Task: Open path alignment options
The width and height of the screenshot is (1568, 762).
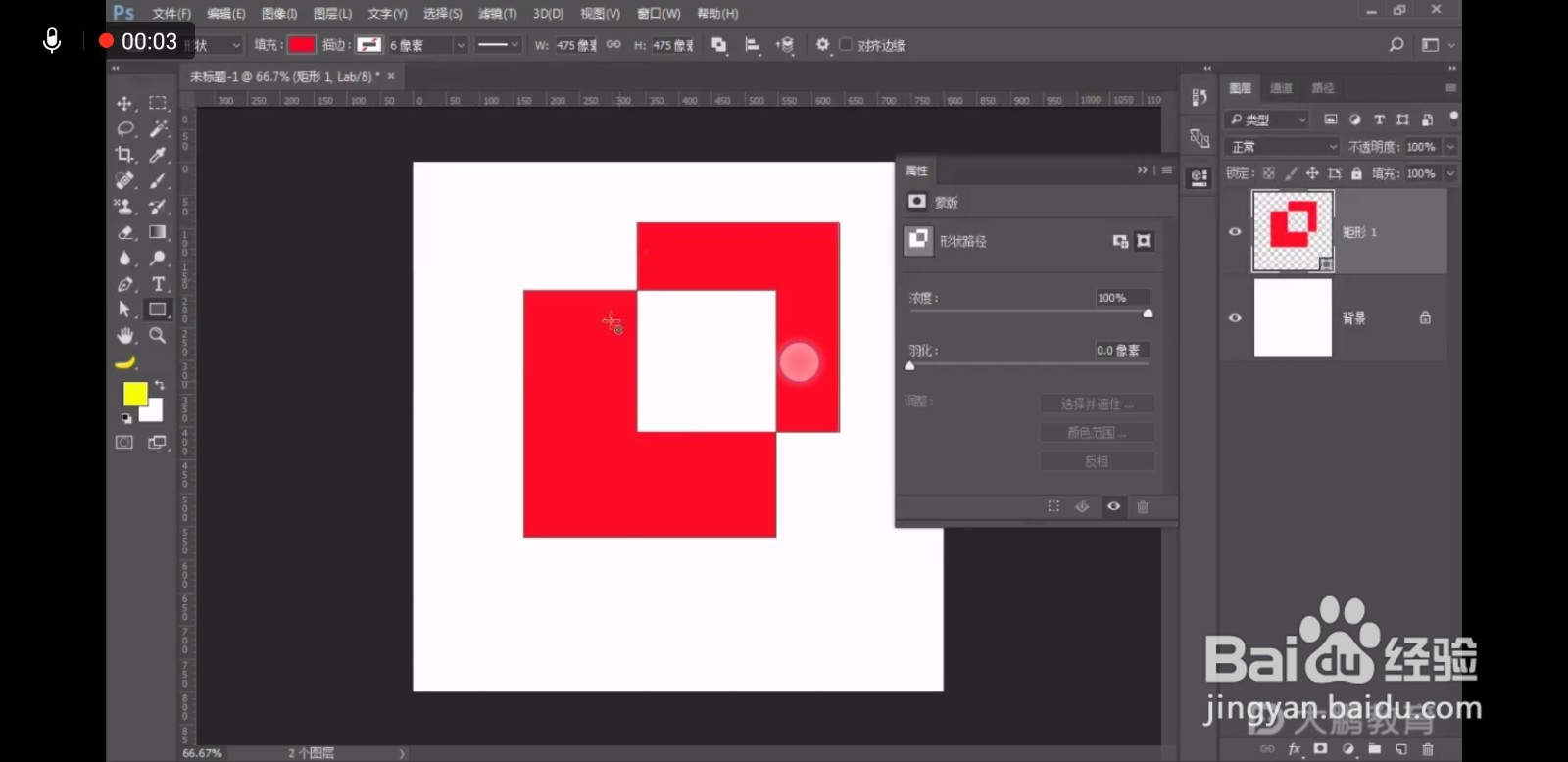Action: 753,45
